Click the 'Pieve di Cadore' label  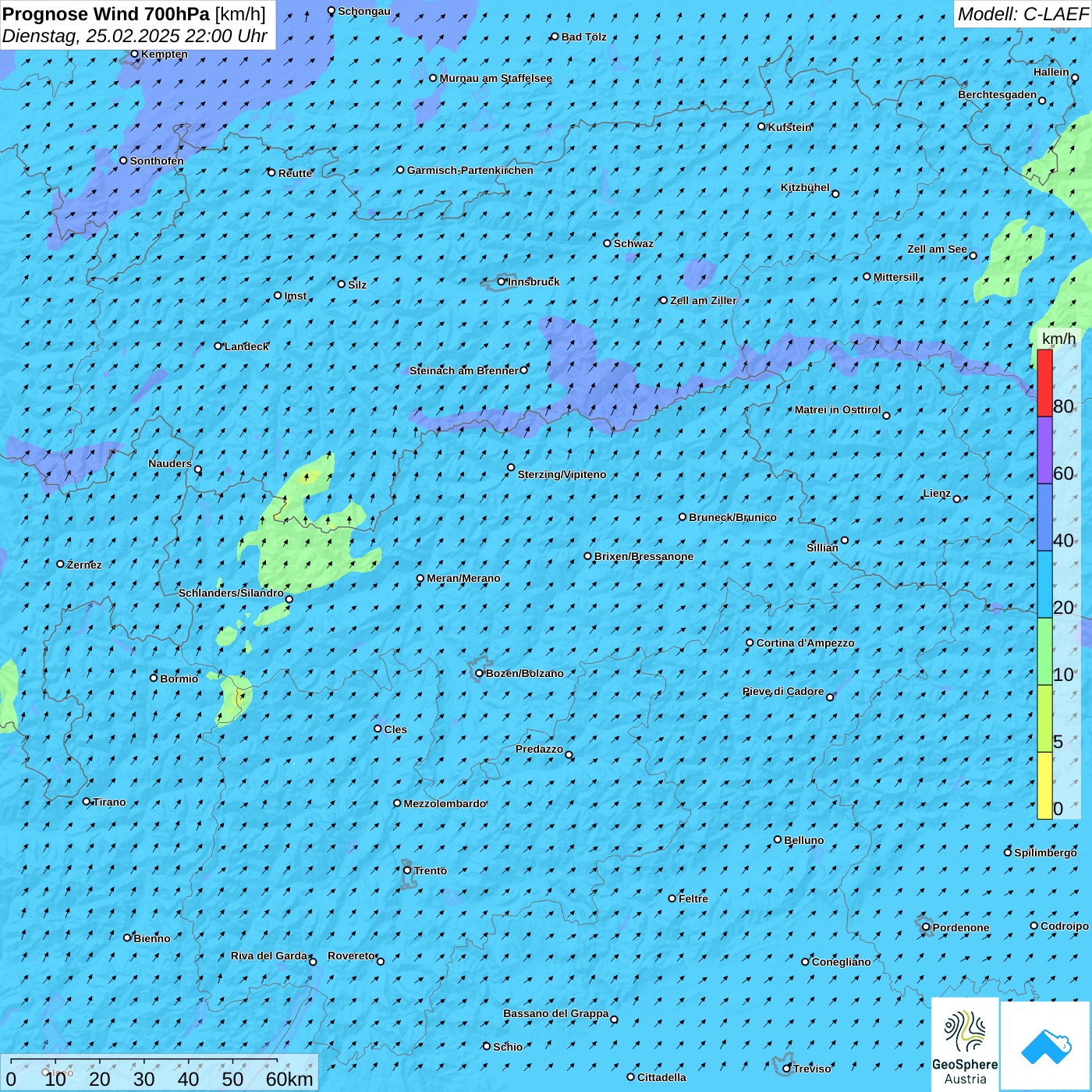coord(783,691)
